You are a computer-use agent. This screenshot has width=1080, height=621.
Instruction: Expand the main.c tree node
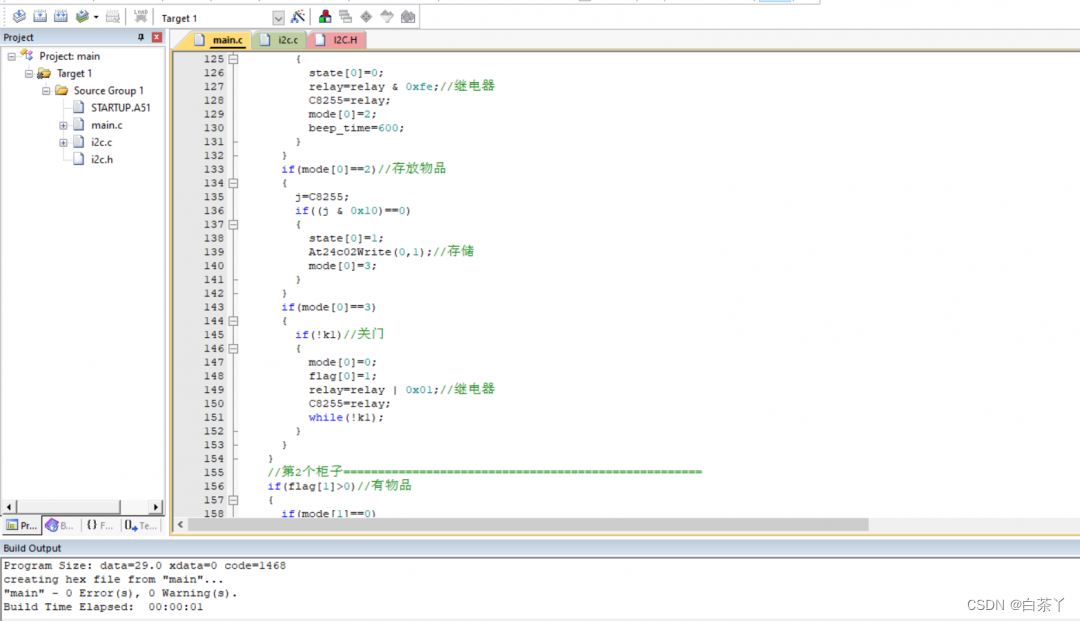pos(63,125)
